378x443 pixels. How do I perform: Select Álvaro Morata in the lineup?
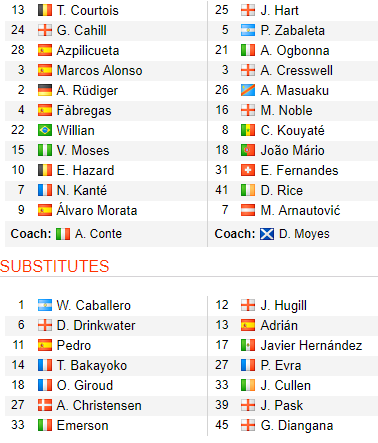click(97, 210)
